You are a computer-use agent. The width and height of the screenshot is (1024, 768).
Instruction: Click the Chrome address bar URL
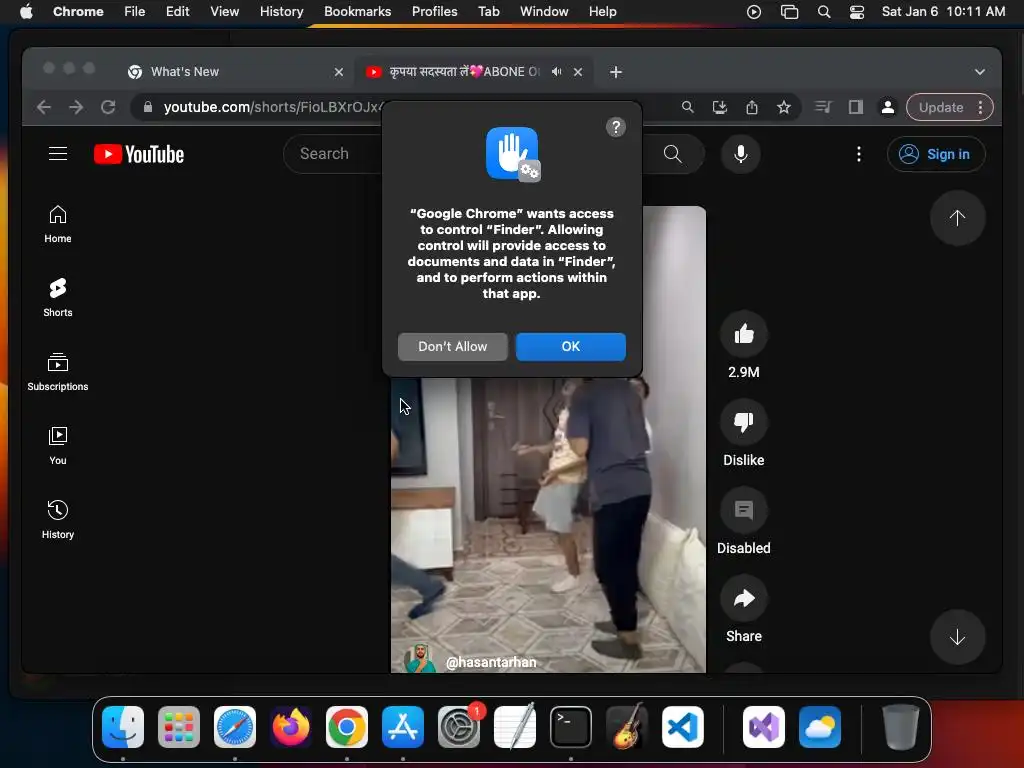[x=272, y=107]
